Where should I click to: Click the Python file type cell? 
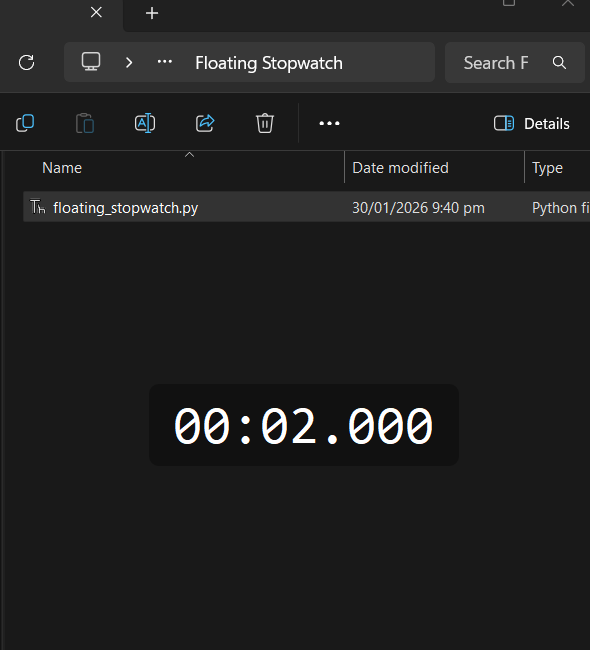[561, 208]
